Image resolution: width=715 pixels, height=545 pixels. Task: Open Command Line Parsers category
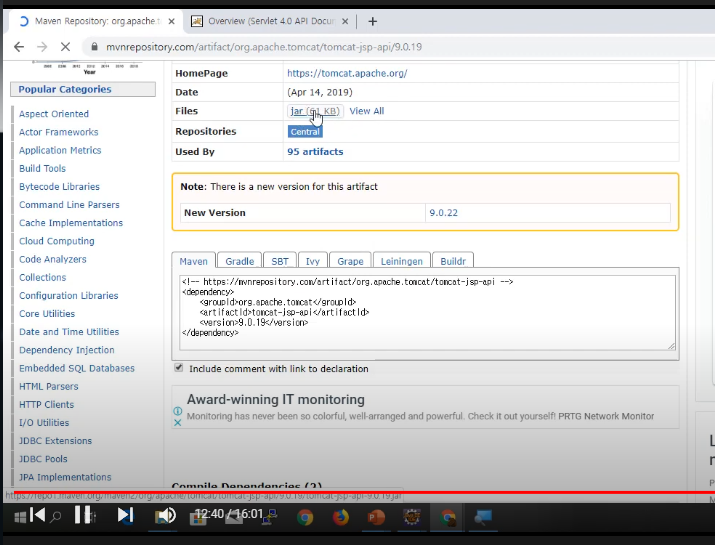[69, 205]
